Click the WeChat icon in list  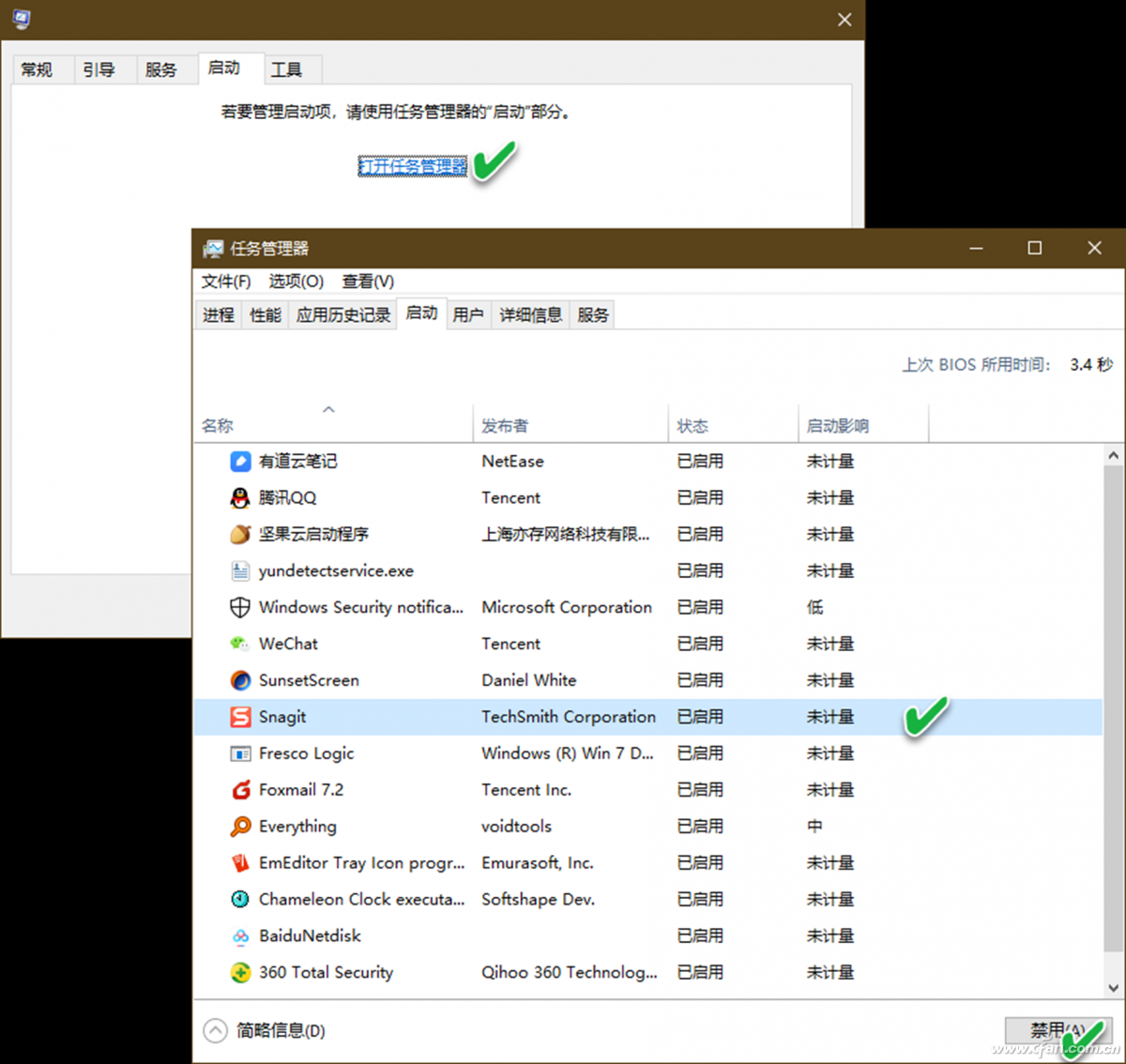click(x=240, y=644)
